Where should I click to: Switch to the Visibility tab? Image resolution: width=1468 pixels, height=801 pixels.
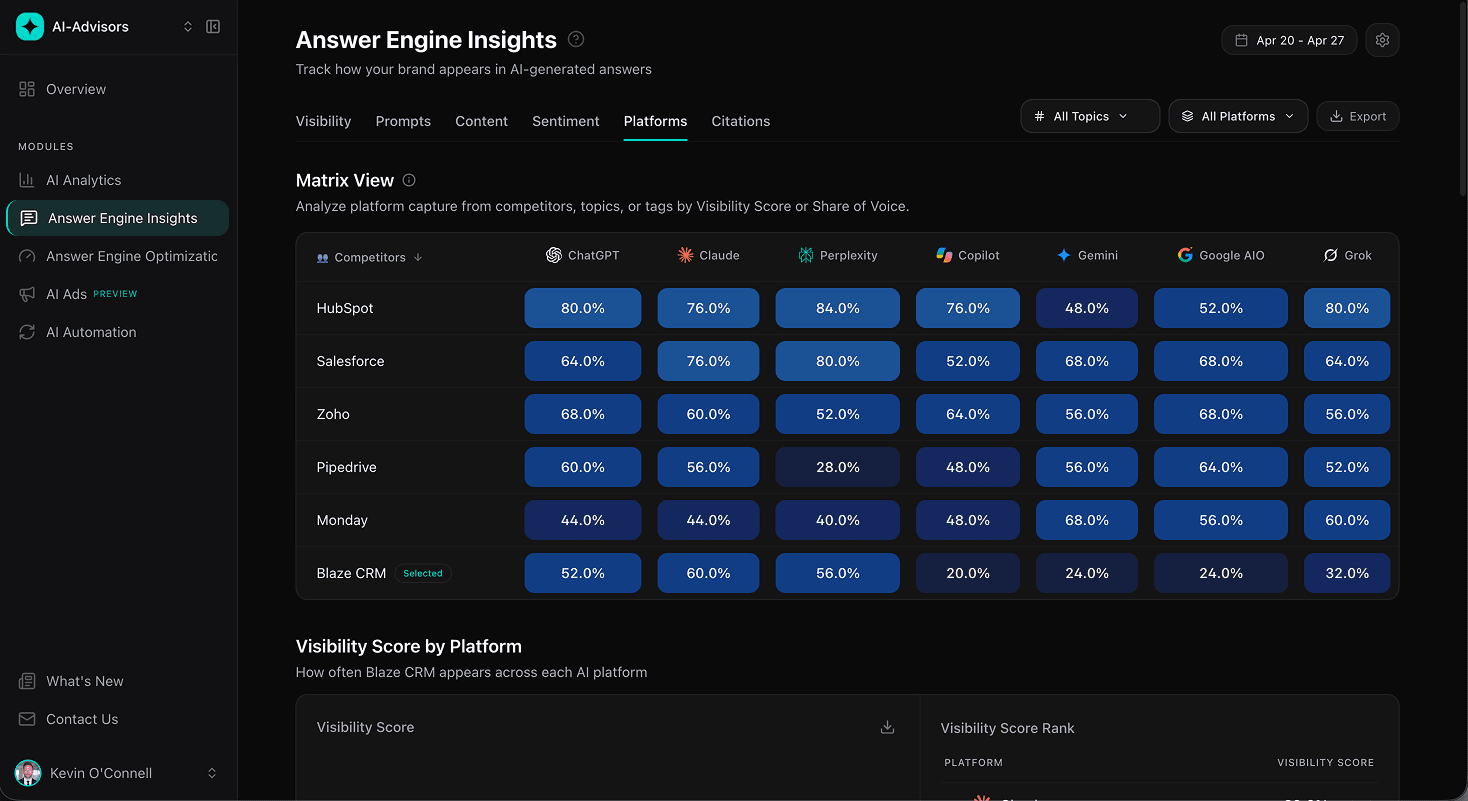tap(323, 121)
